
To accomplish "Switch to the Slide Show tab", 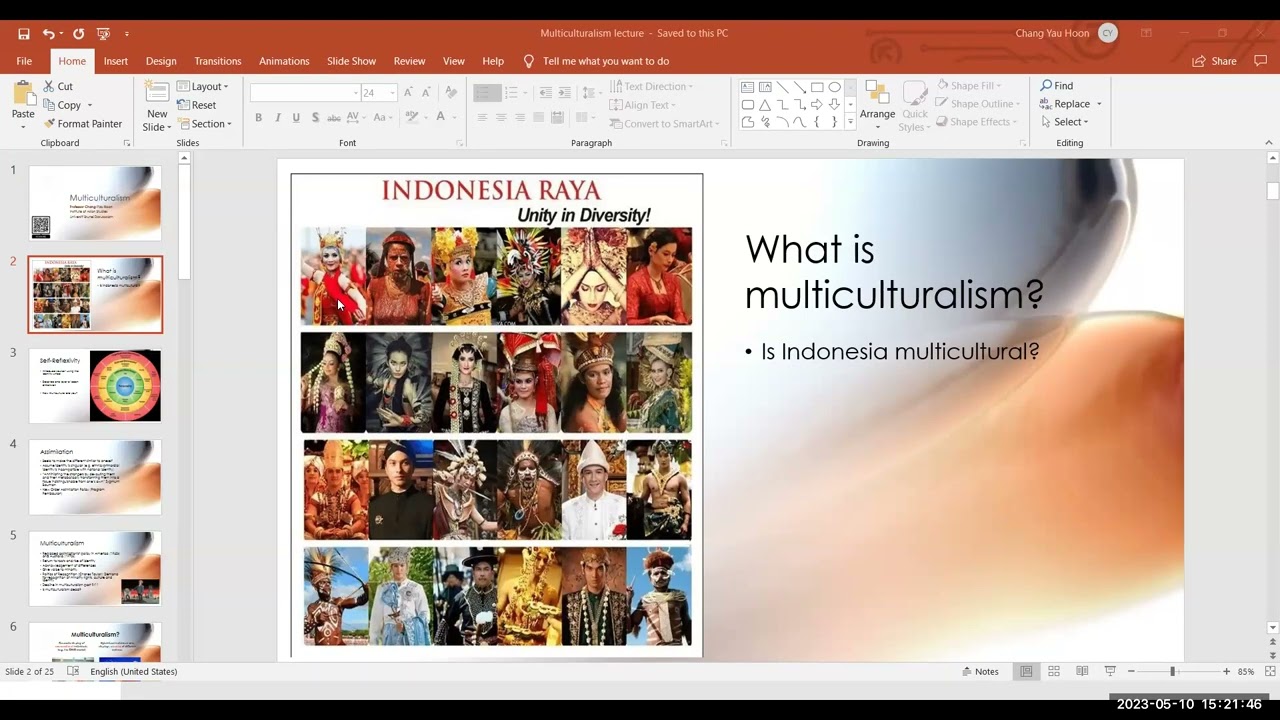I will 352,61.
